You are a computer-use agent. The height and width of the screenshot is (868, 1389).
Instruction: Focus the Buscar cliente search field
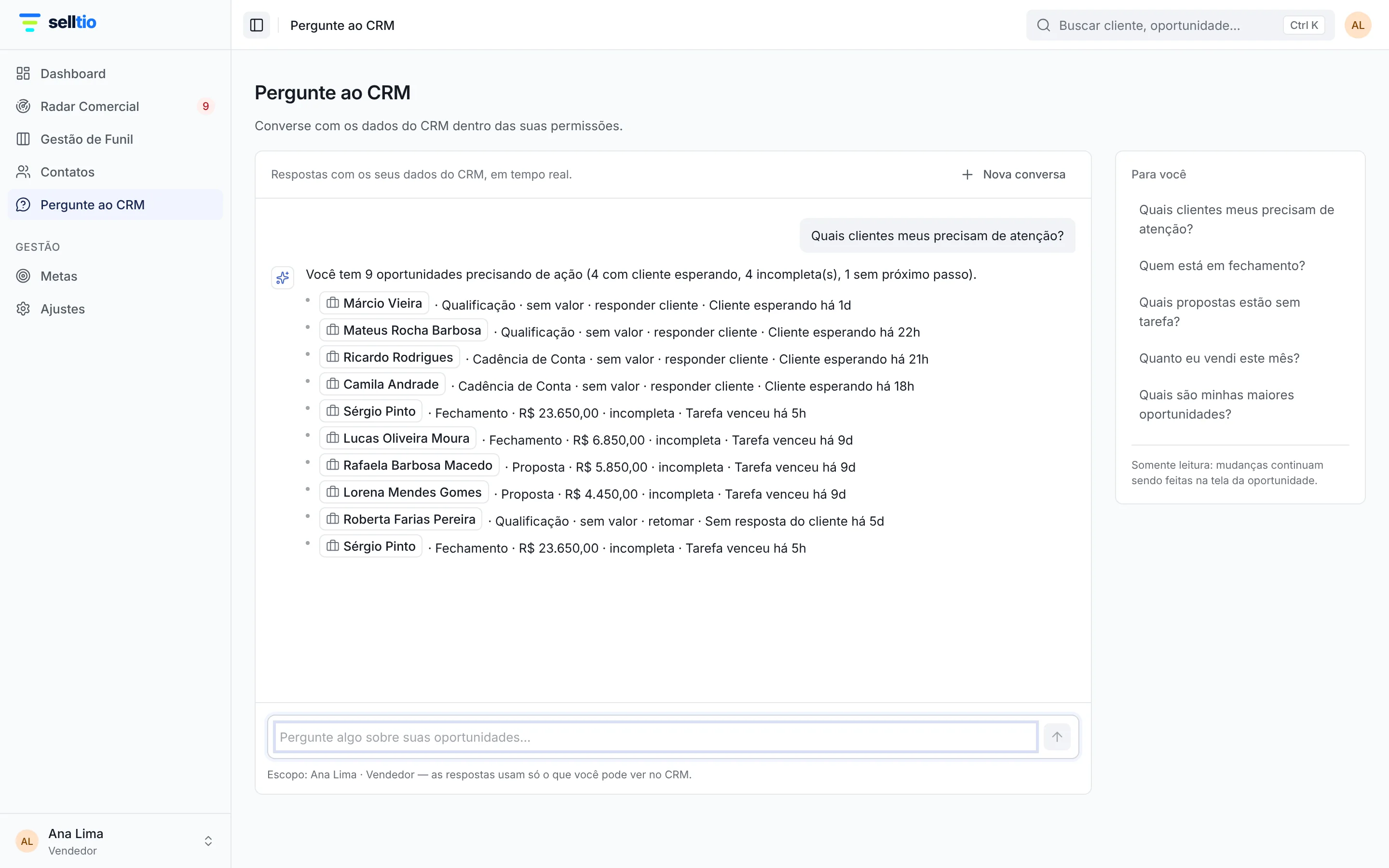coord(1180,25)
